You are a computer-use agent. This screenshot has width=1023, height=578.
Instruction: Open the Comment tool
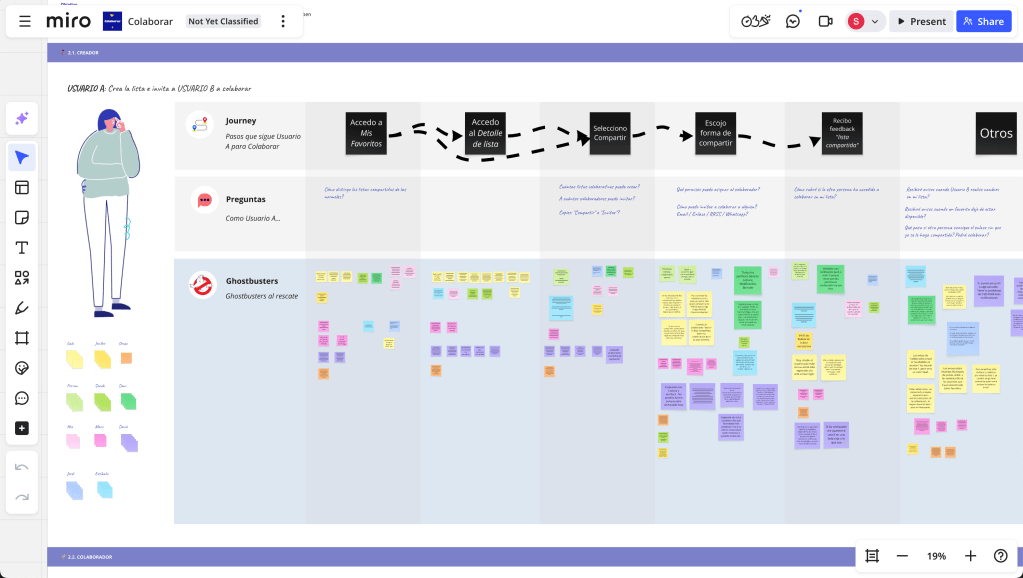coord(22,398)
